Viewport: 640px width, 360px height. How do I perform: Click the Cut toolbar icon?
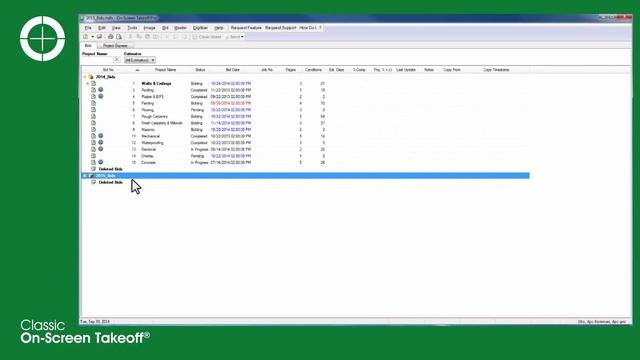click(x=131, y=37)
